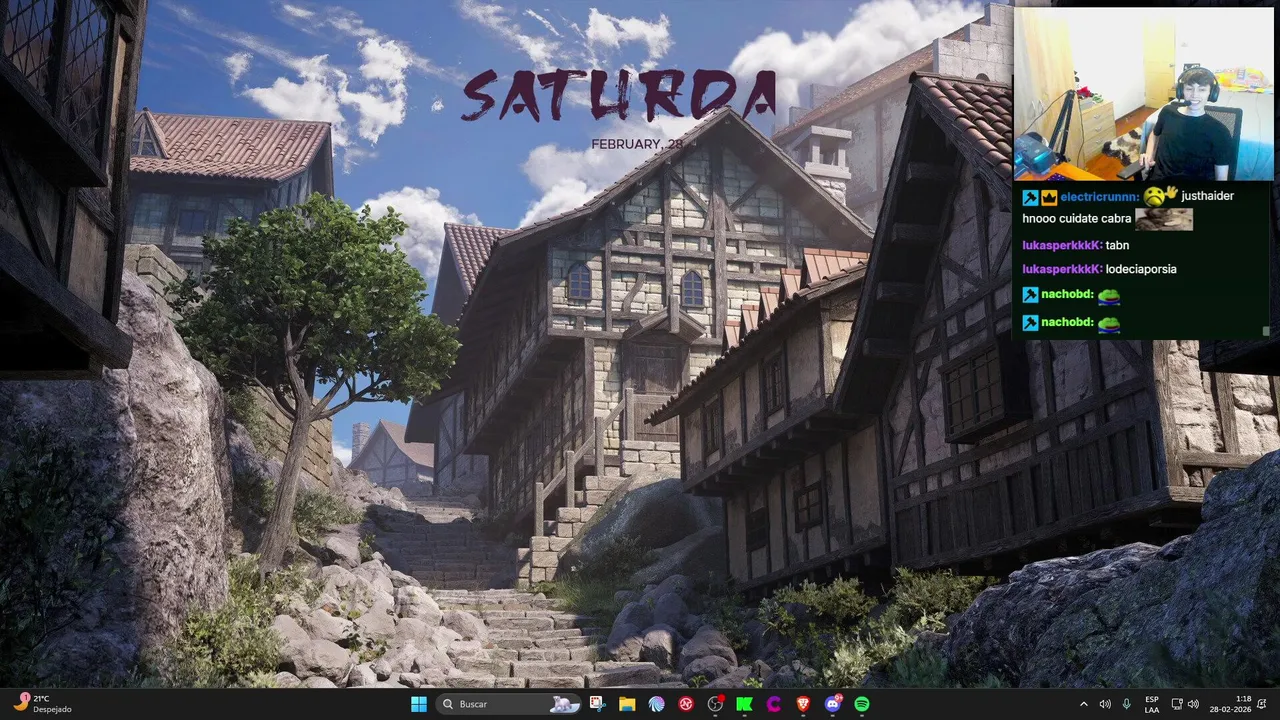
Task: Open the green Kick app icon
Action: (745, 704)
